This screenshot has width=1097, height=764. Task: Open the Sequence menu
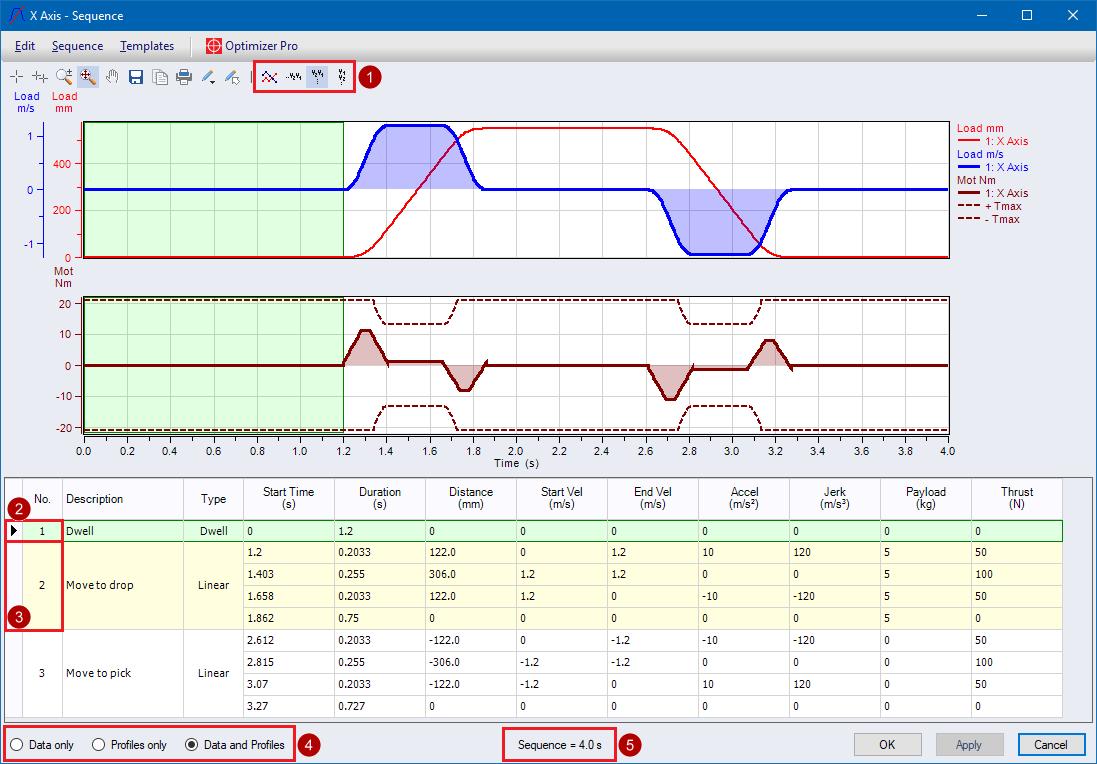click(77, 46)
